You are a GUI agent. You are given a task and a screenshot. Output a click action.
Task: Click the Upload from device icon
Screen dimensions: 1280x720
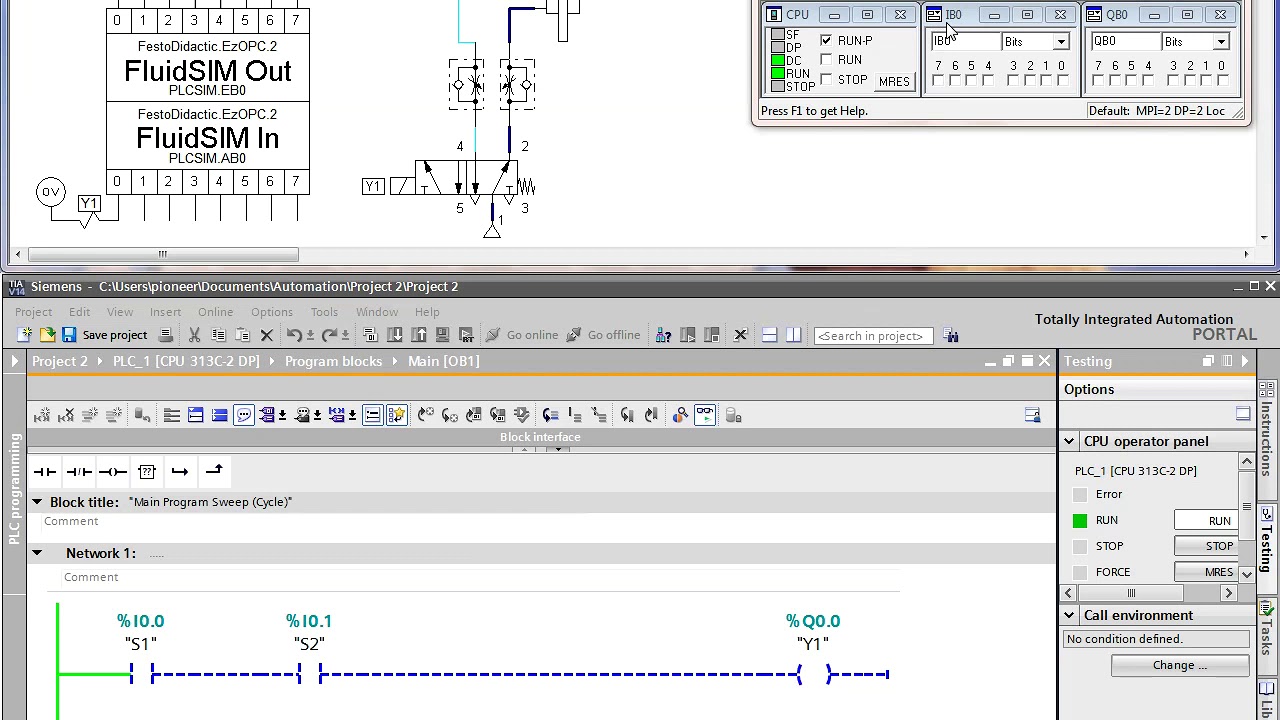(x=418, y=335)
